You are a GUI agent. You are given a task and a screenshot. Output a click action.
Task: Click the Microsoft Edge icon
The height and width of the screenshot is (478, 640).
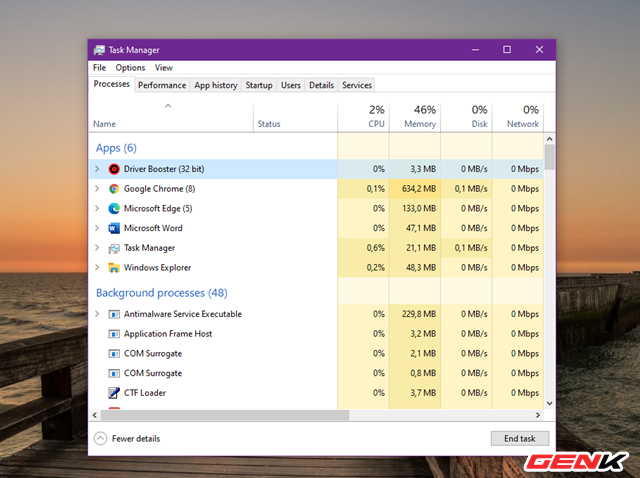click(x=114, y=208)
